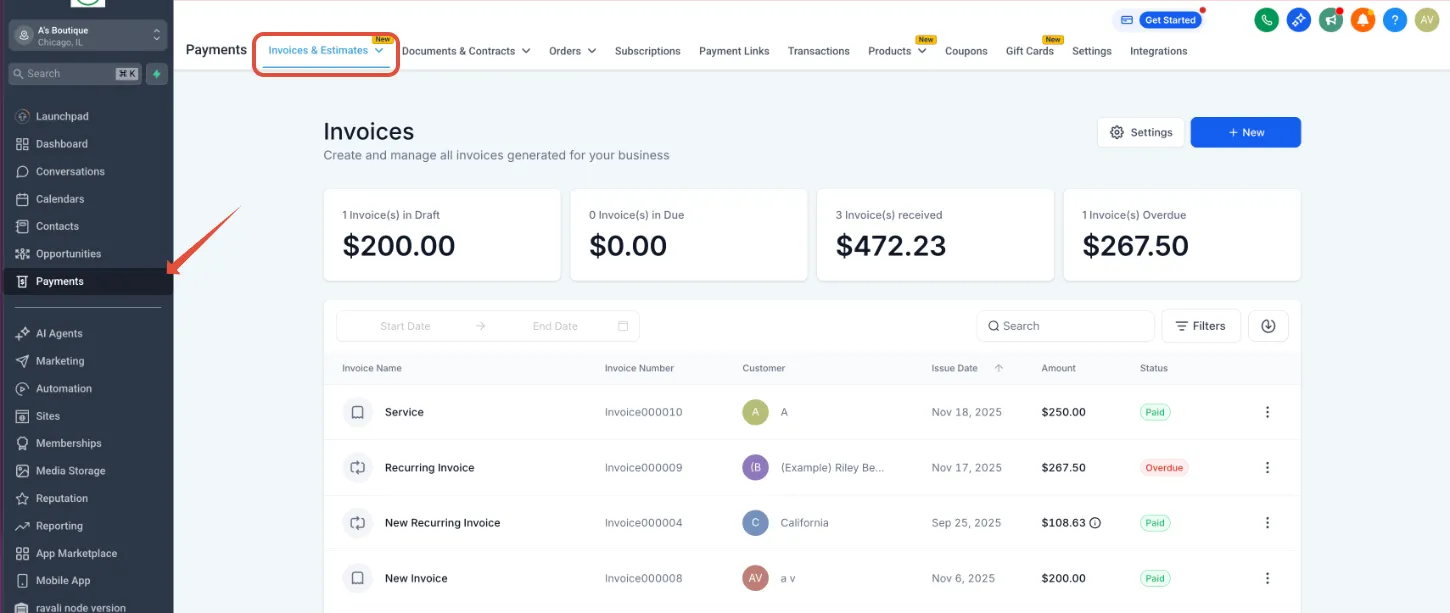Viewport: 1450px width, 613px height.
Task: Open the Transactions tab
Action: [818, 51]
